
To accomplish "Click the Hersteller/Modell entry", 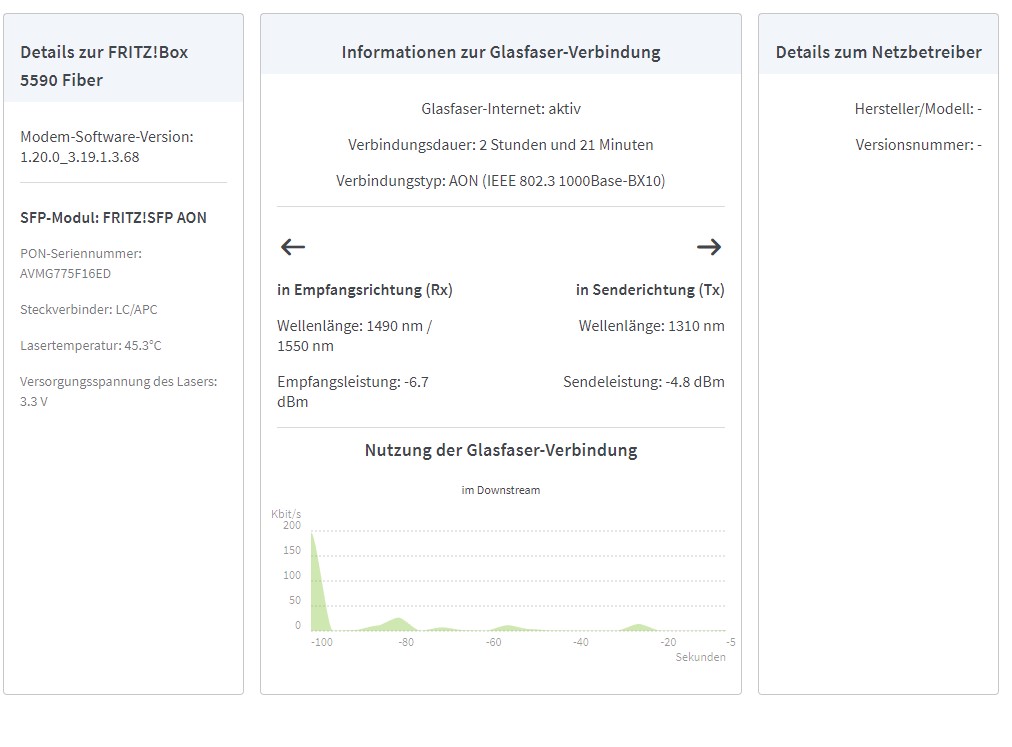I will 918,108.
